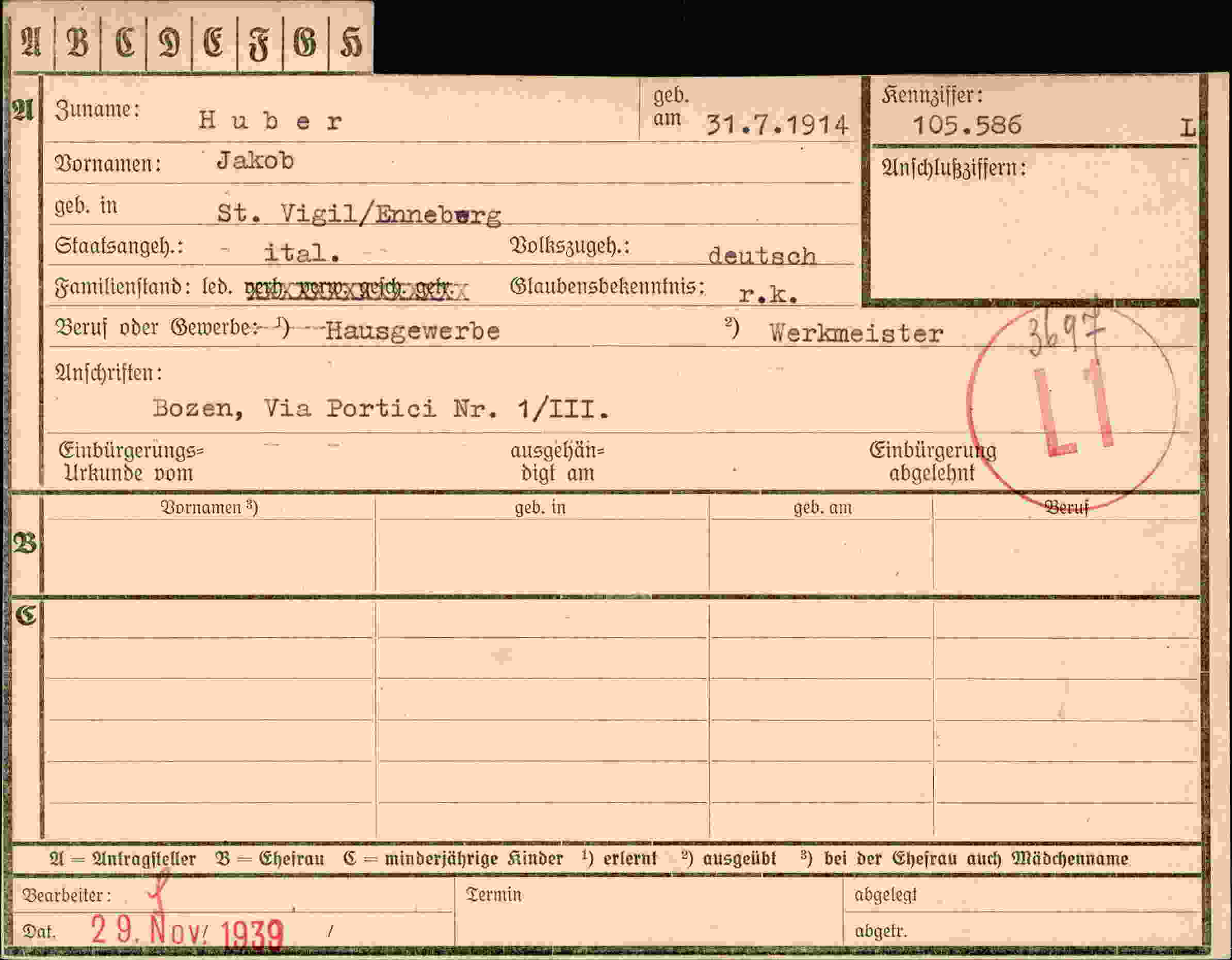Click citizenship value 'ital.'

[302, 253]
